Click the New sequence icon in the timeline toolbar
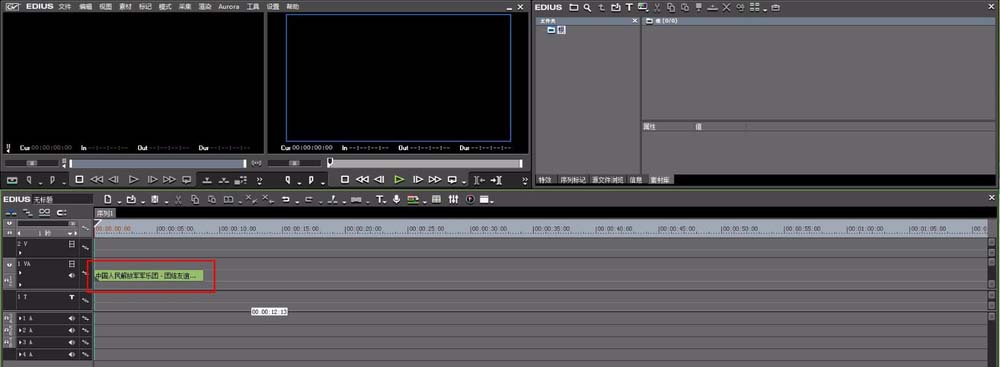 coord(107,199)
